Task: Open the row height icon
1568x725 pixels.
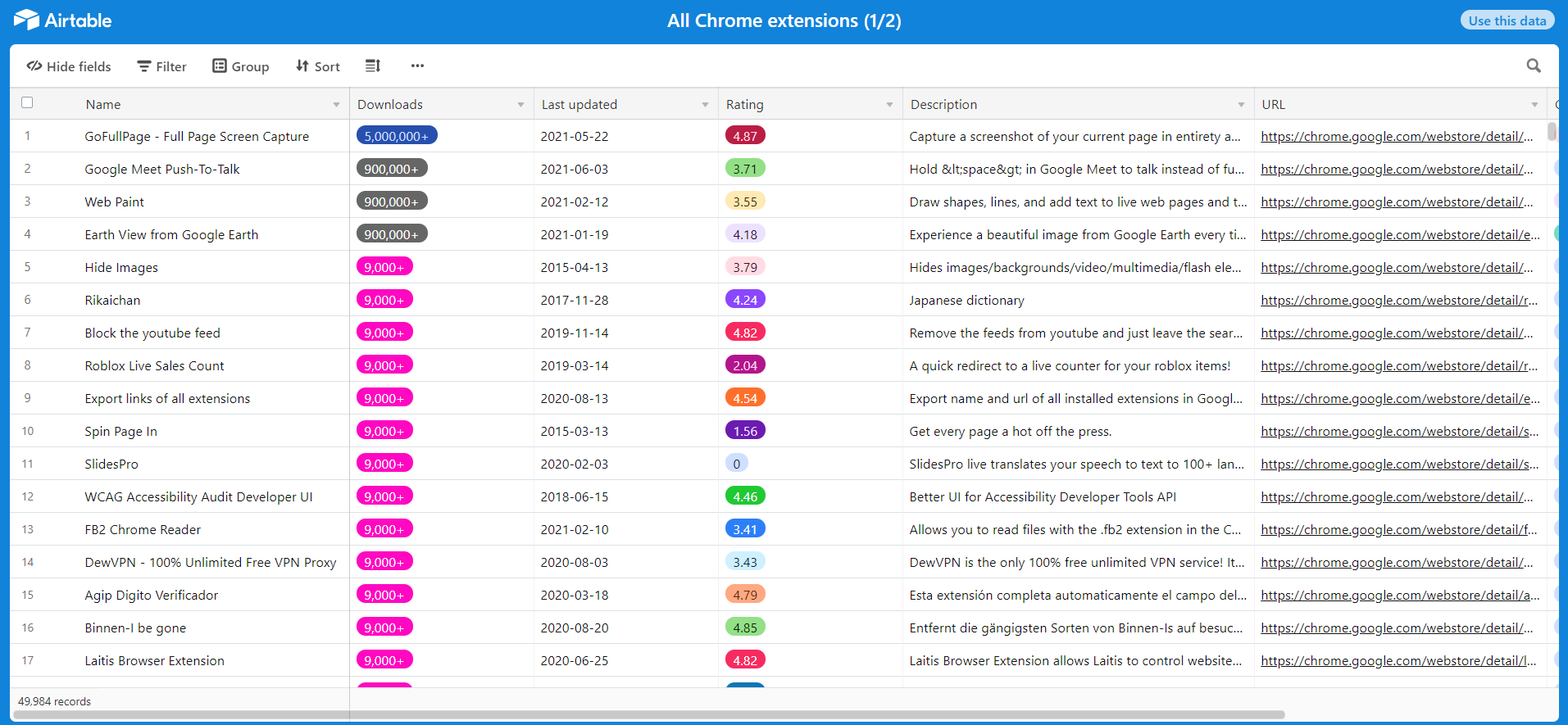Action: coord(373,66)
